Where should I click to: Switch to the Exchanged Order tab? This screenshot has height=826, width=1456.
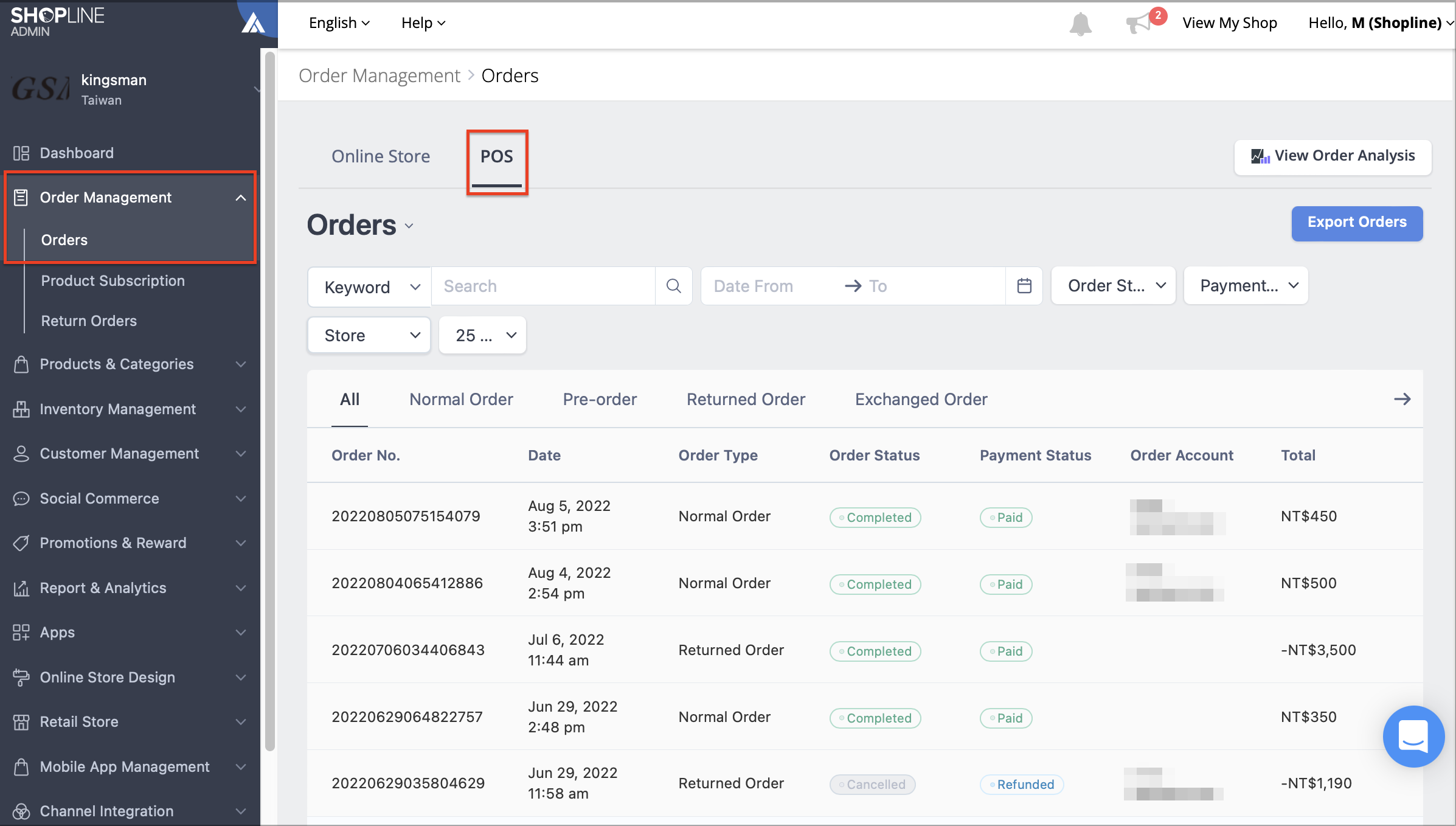click(x=921, y=399)
